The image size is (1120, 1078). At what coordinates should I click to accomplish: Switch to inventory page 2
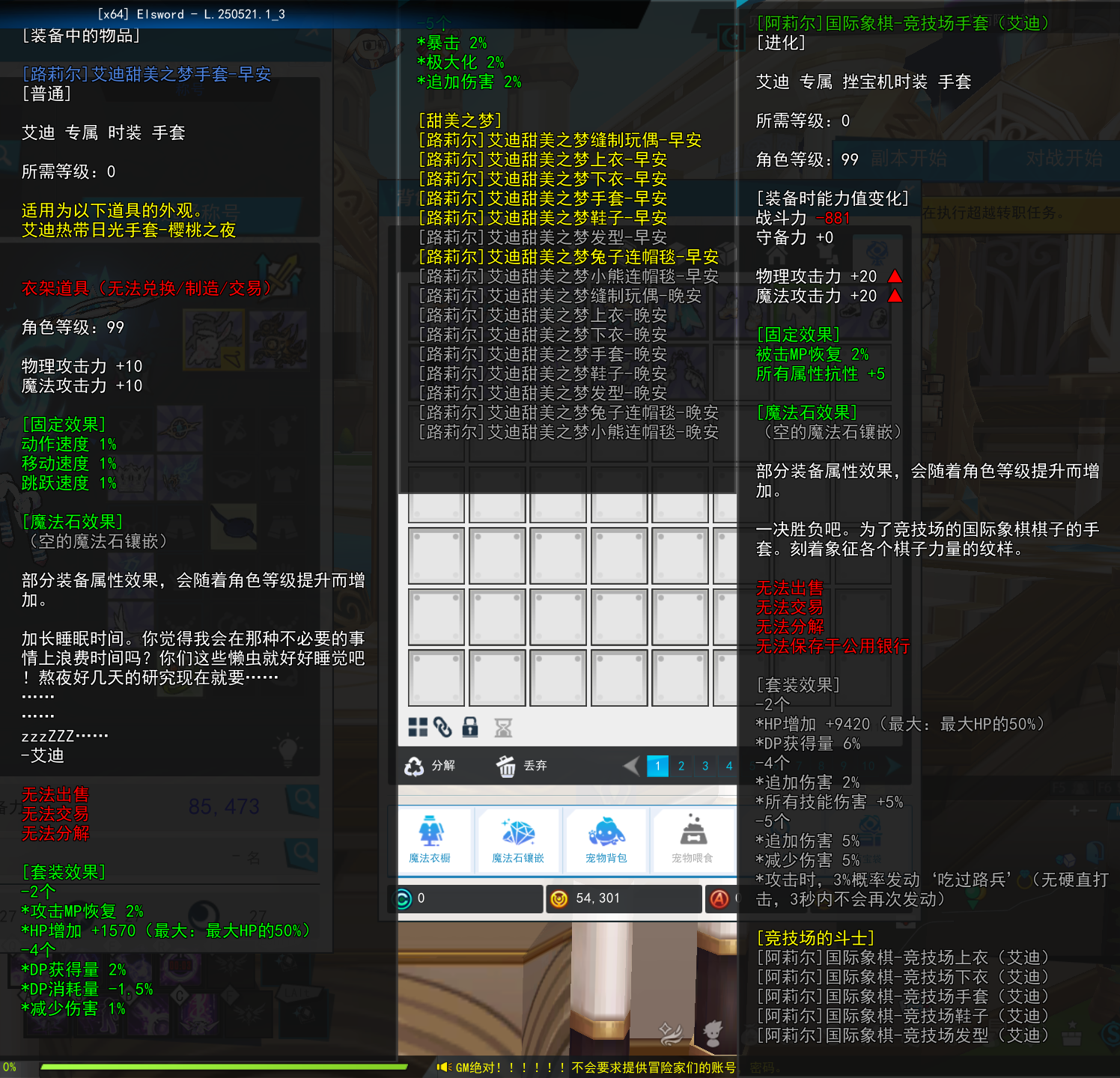pyautogui.click(x=681, y=766)
